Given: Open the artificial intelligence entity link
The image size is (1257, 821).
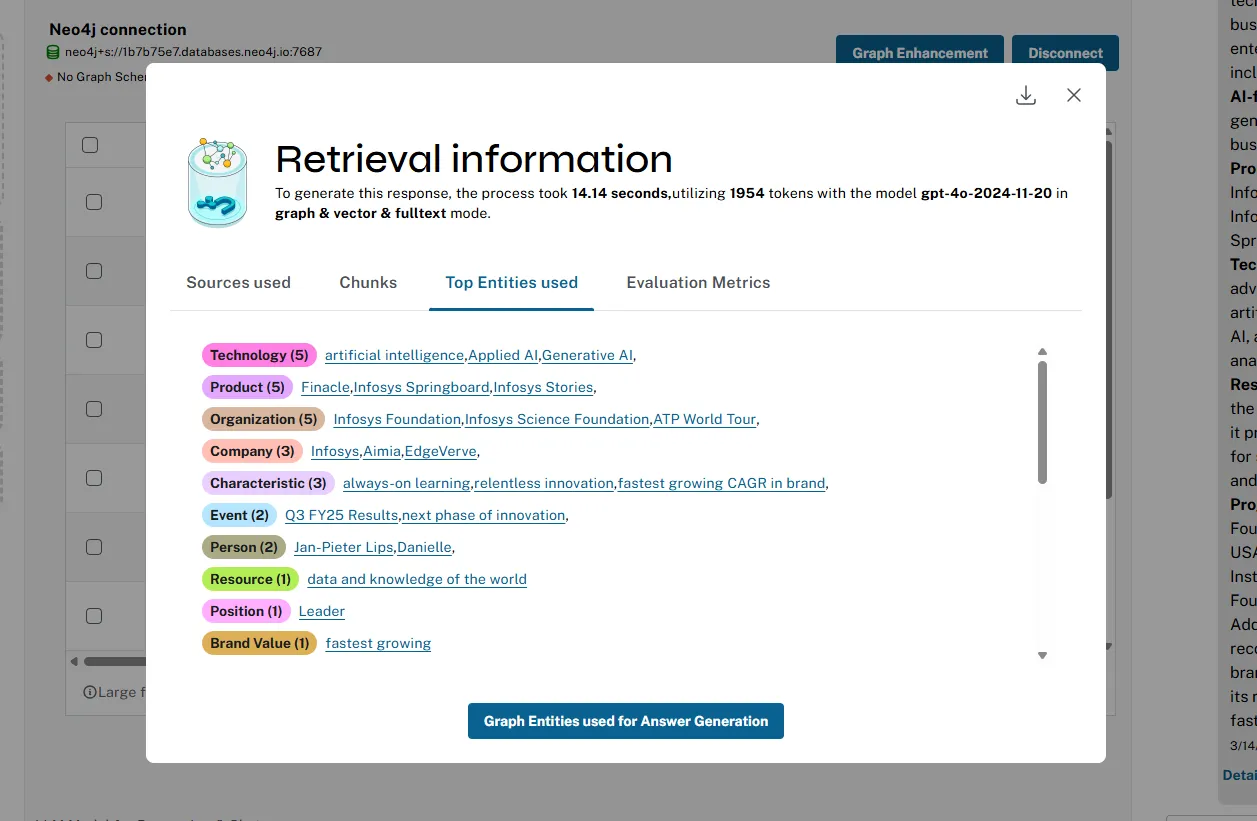Looking at the screenshot, I should pos(394,355).
